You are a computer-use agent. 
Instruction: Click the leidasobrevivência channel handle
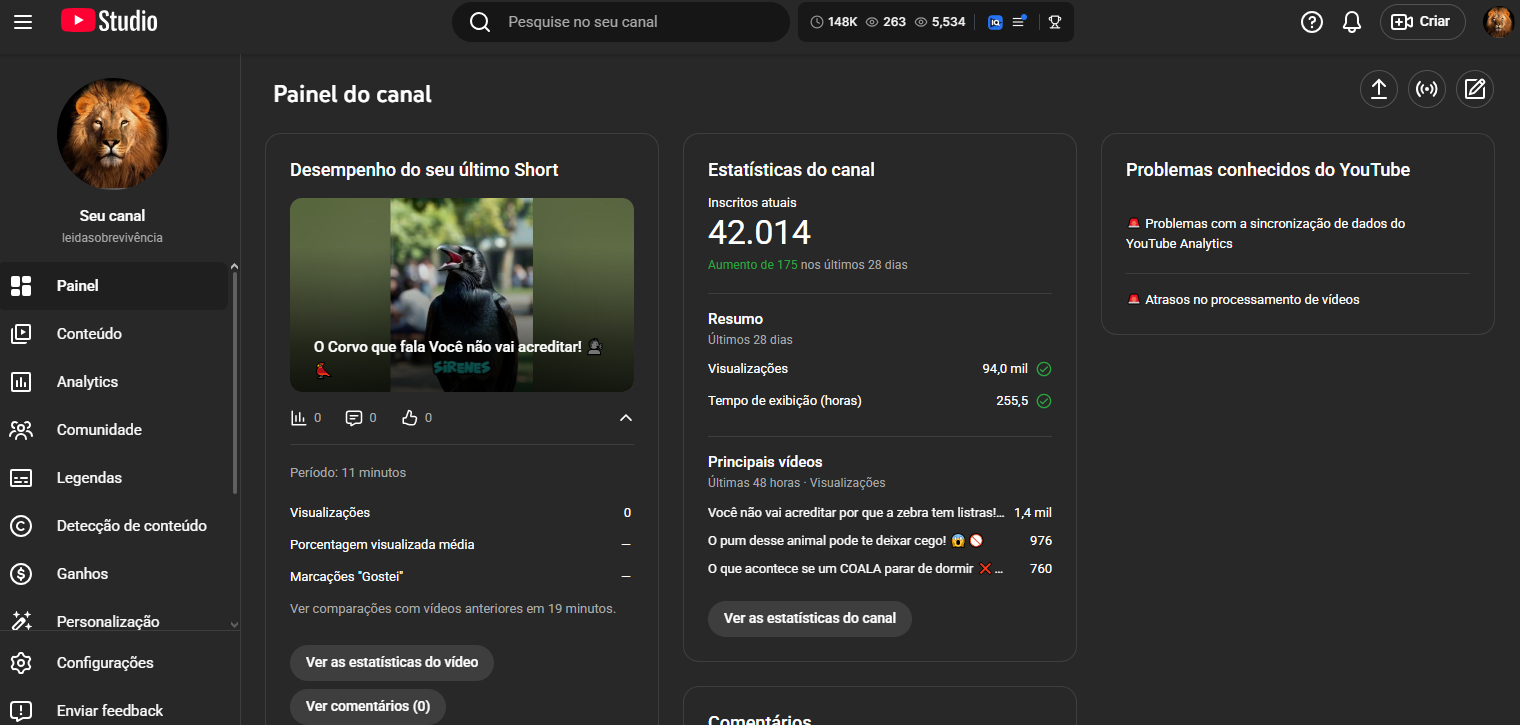click(x=112, y=238)
